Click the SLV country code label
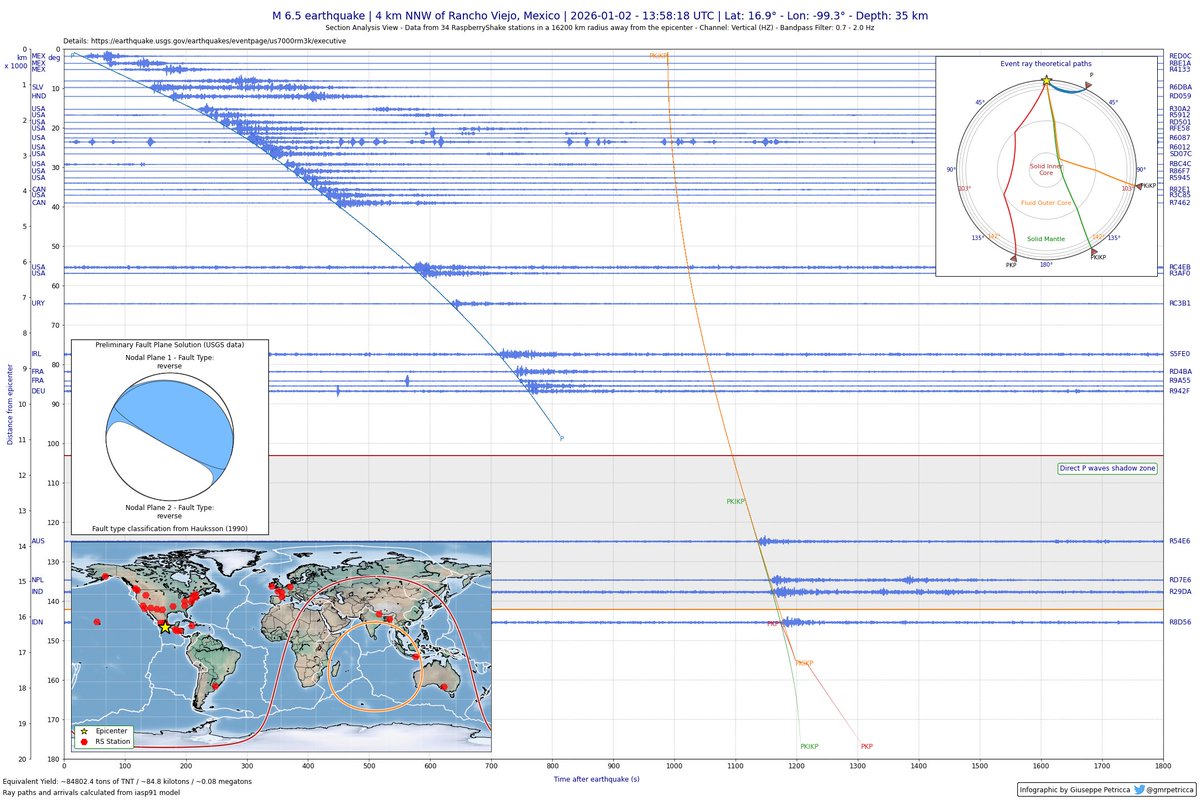The width and height of the screenshot is (1200, 800). (38, 87)
